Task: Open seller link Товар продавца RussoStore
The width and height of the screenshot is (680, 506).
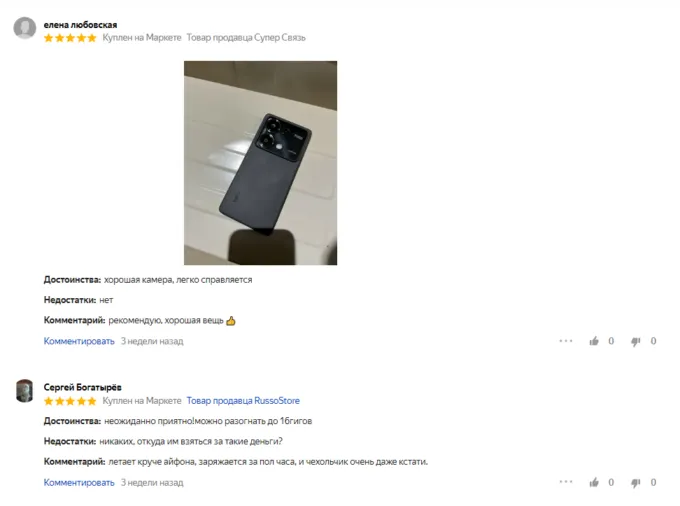Action: coord(243,401)
